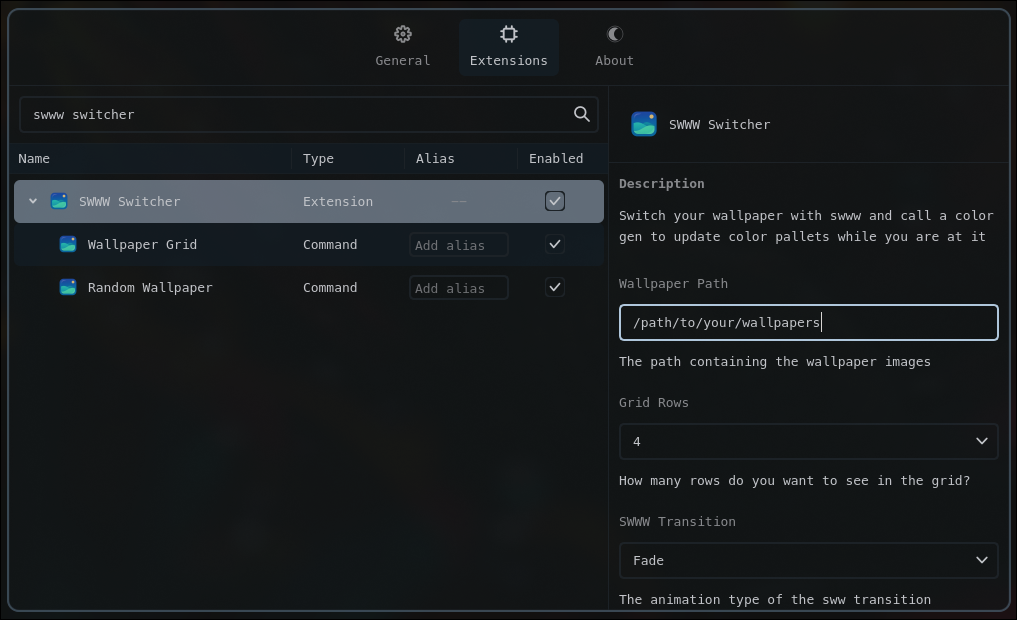Click the animation type help text
This screenshot has width=1017, height=620.
[774, 599]
